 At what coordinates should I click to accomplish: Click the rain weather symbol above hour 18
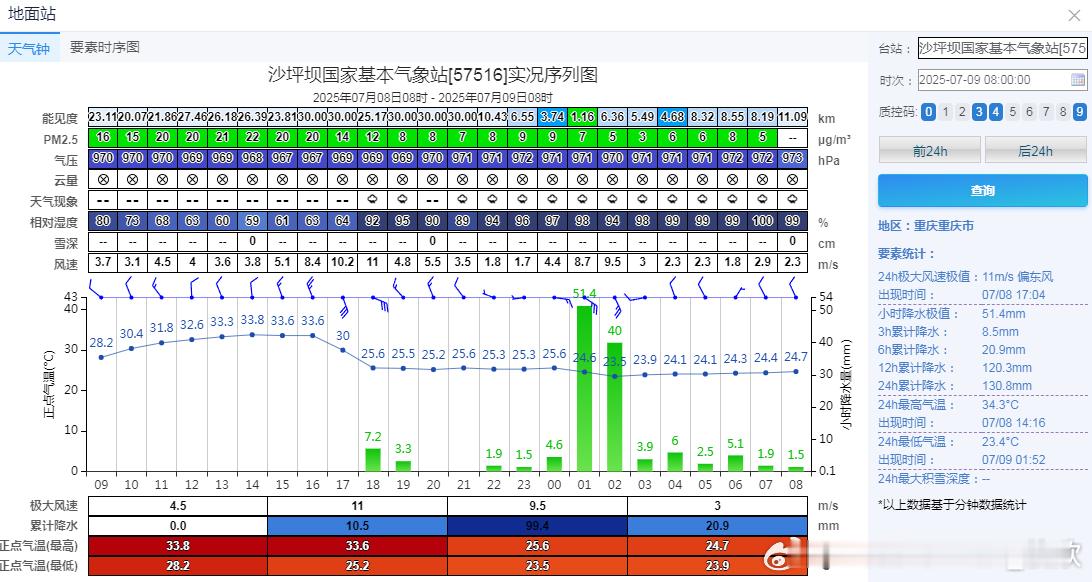coord(373,199)
